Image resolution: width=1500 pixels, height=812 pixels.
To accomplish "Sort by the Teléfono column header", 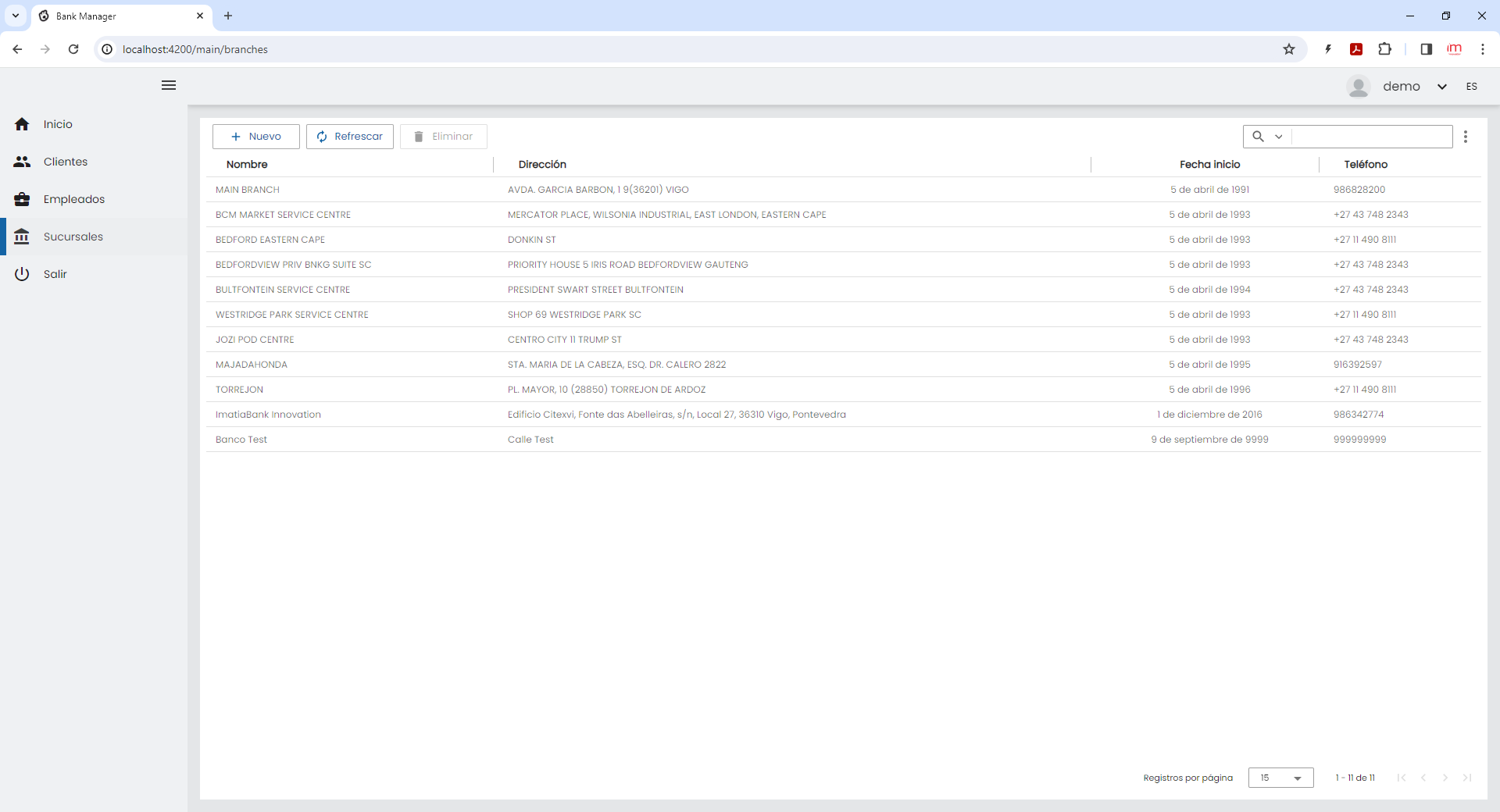I will 1366,164.
